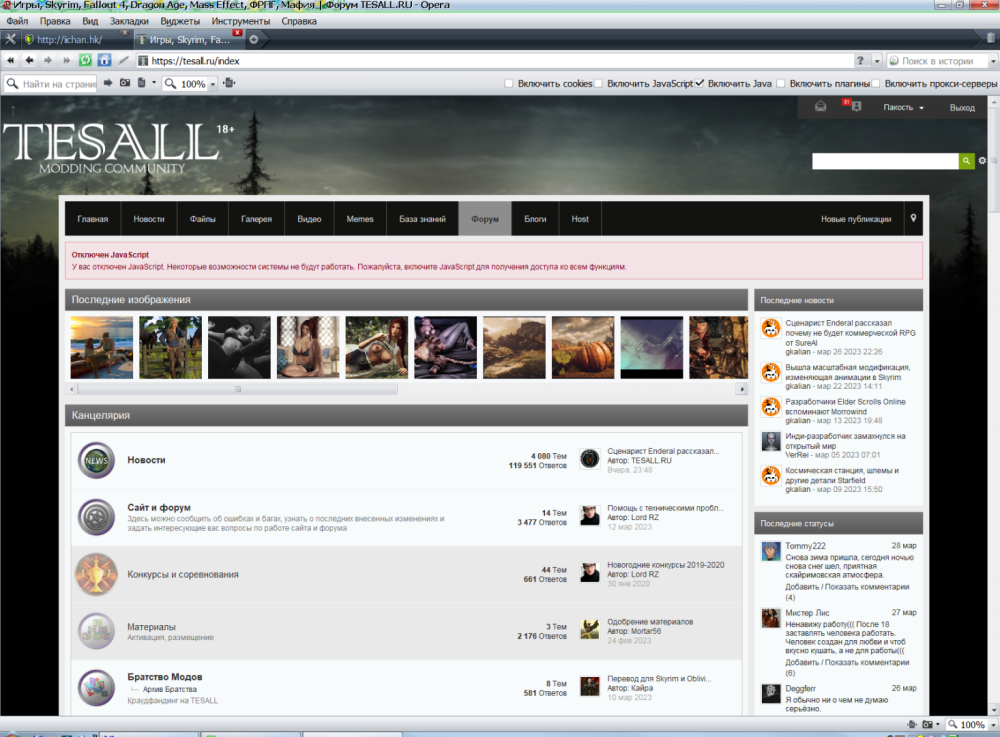Open the beach sunset image thumbnail
Image resolution: width=1000 pixels, height=737 pixels.
click(102, 347)
